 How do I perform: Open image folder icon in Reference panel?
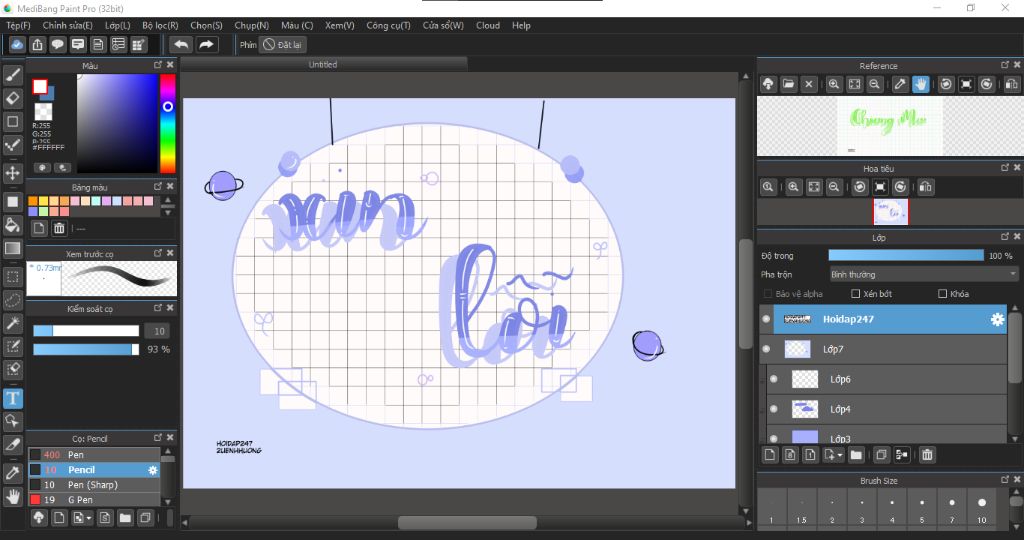click(x=788, y=84)
